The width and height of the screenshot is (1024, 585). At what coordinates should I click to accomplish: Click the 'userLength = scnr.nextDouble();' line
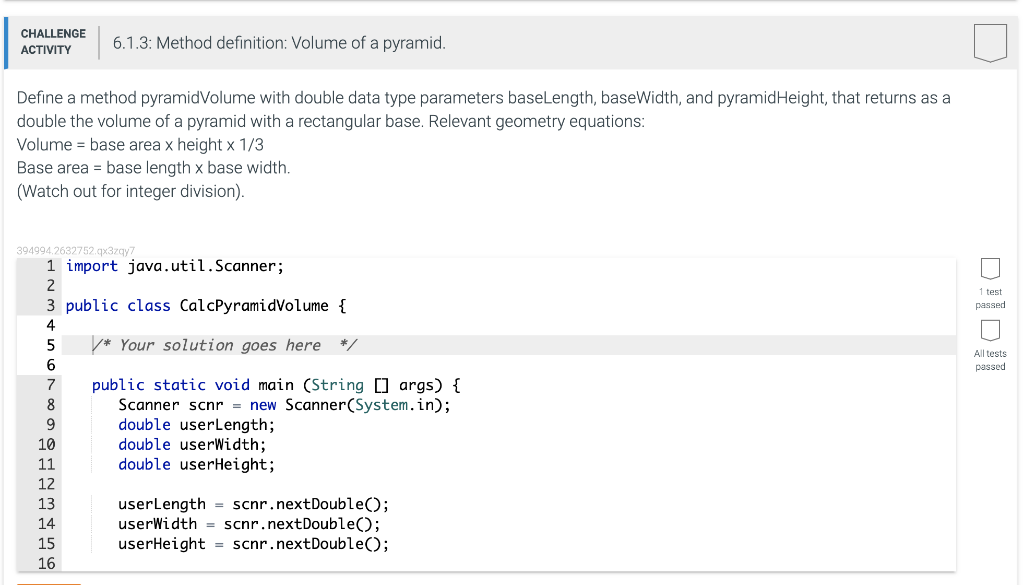[x=253, y=504]
